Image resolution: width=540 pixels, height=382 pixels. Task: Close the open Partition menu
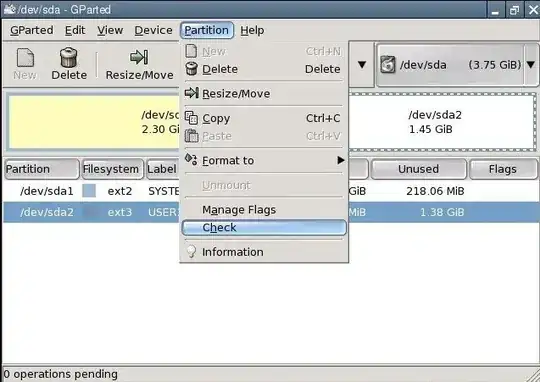point(207,30)
